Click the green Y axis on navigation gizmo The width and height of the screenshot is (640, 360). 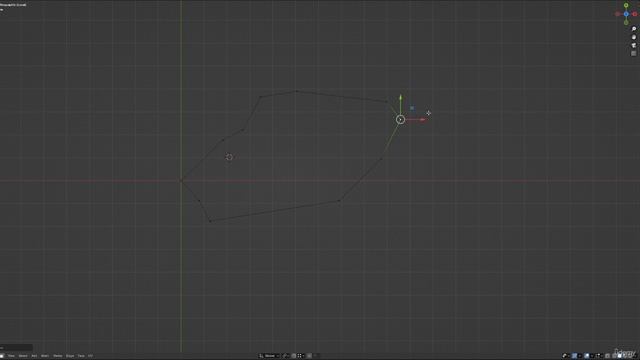626,5
